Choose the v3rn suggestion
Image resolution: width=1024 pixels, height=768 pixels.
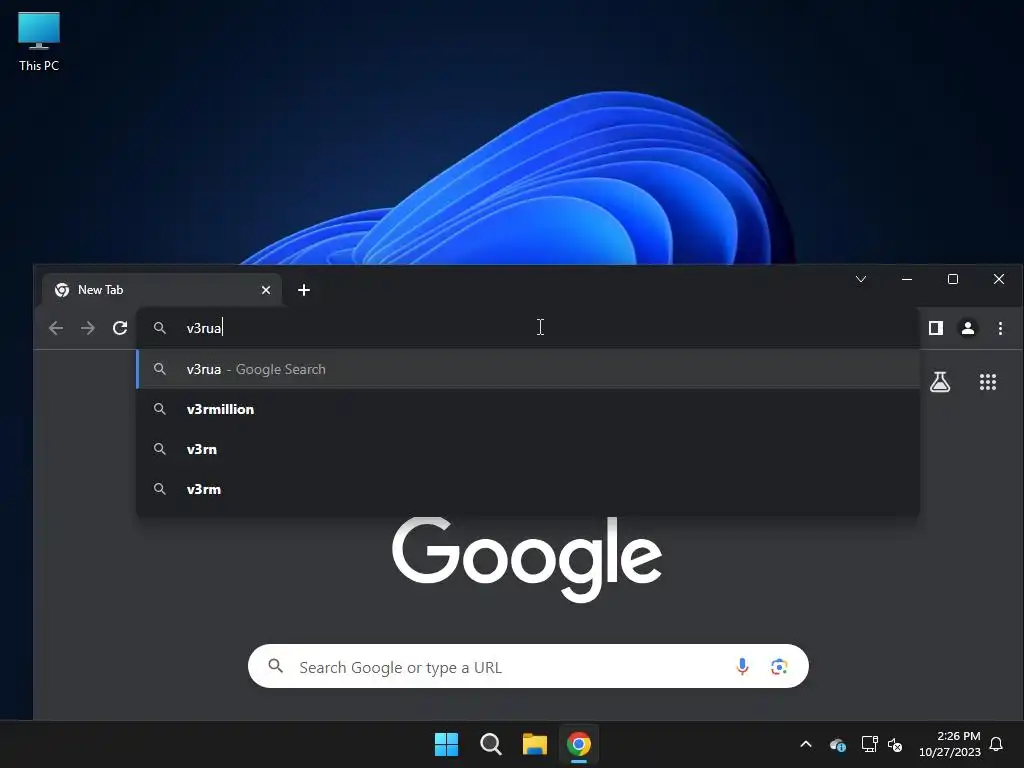coord(528,449)
